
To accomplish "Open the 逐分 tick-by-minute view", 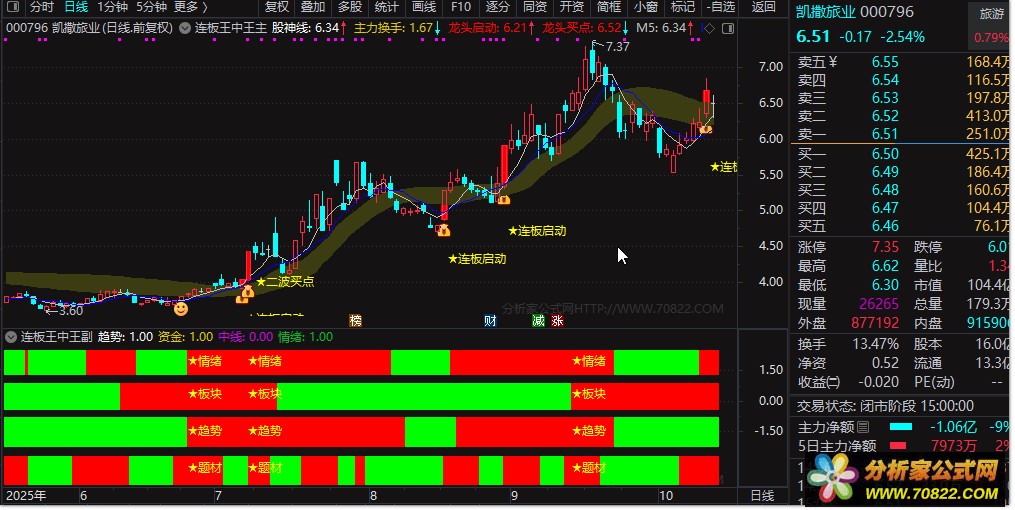I will (x=497, y=7).
